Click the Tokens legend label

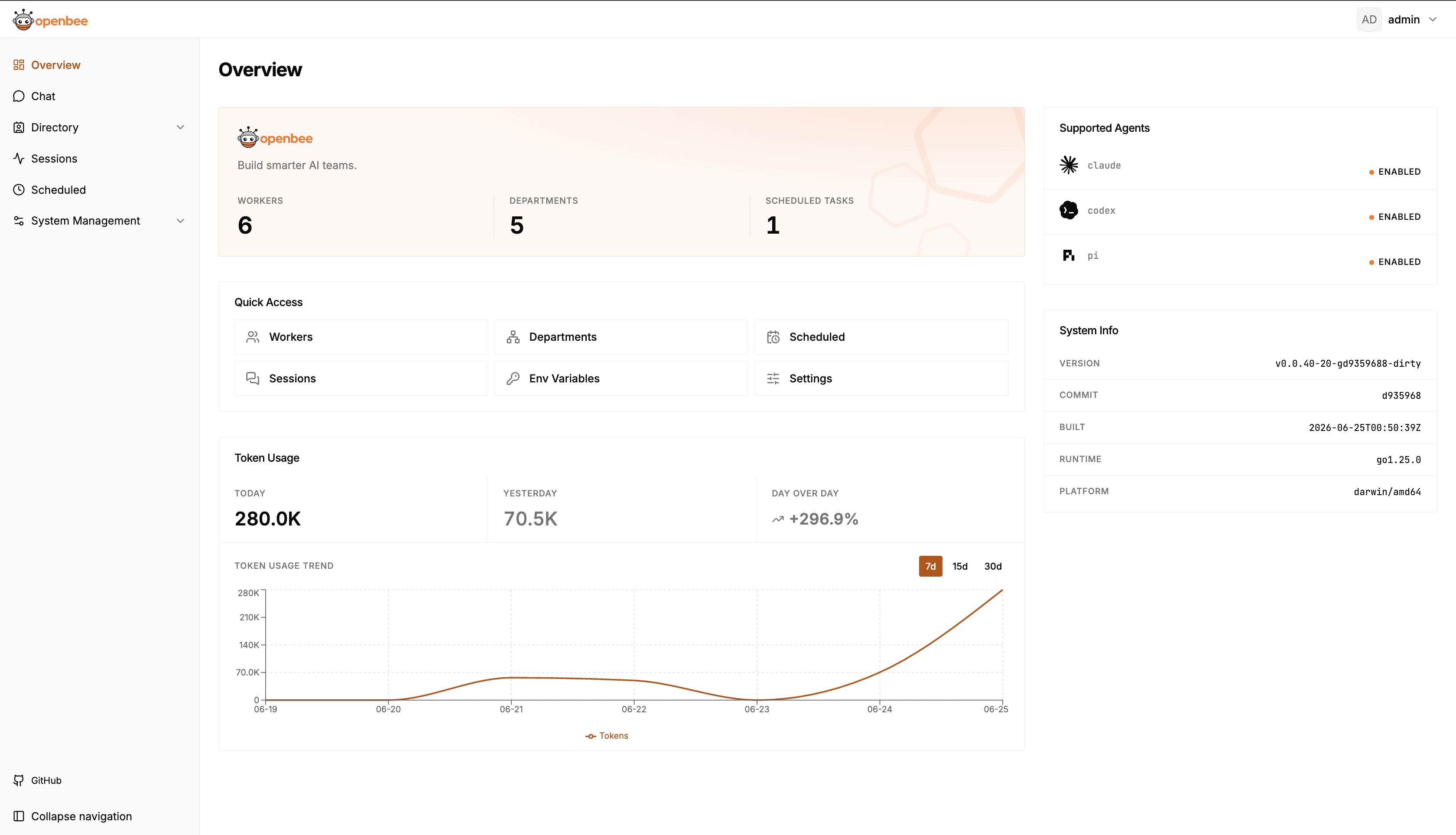coord(613,736)
